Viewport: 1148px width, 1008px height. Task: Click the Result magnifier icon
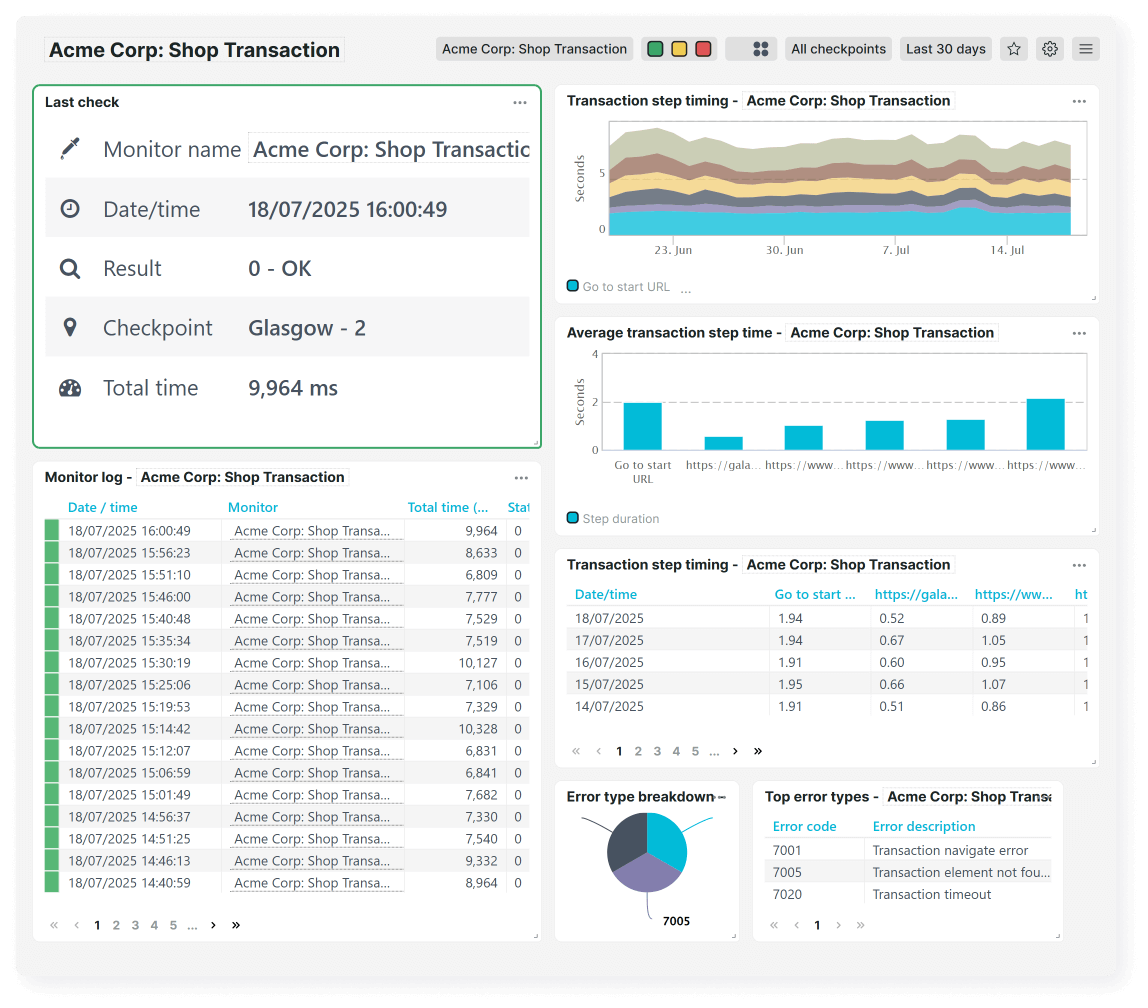click(x=70, y=268)
